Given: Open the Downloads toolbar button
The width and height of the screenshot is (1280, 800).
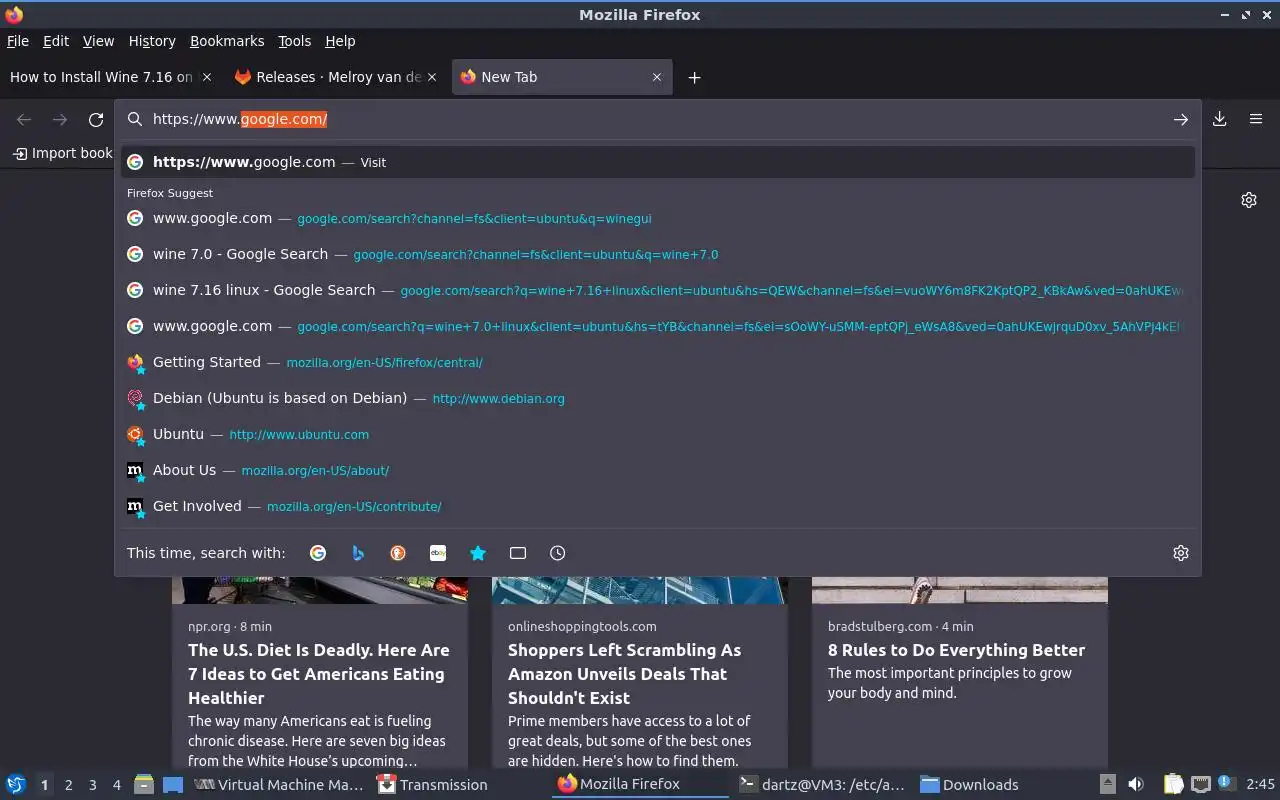Looking at the screenshot, I should (1220, 119).
